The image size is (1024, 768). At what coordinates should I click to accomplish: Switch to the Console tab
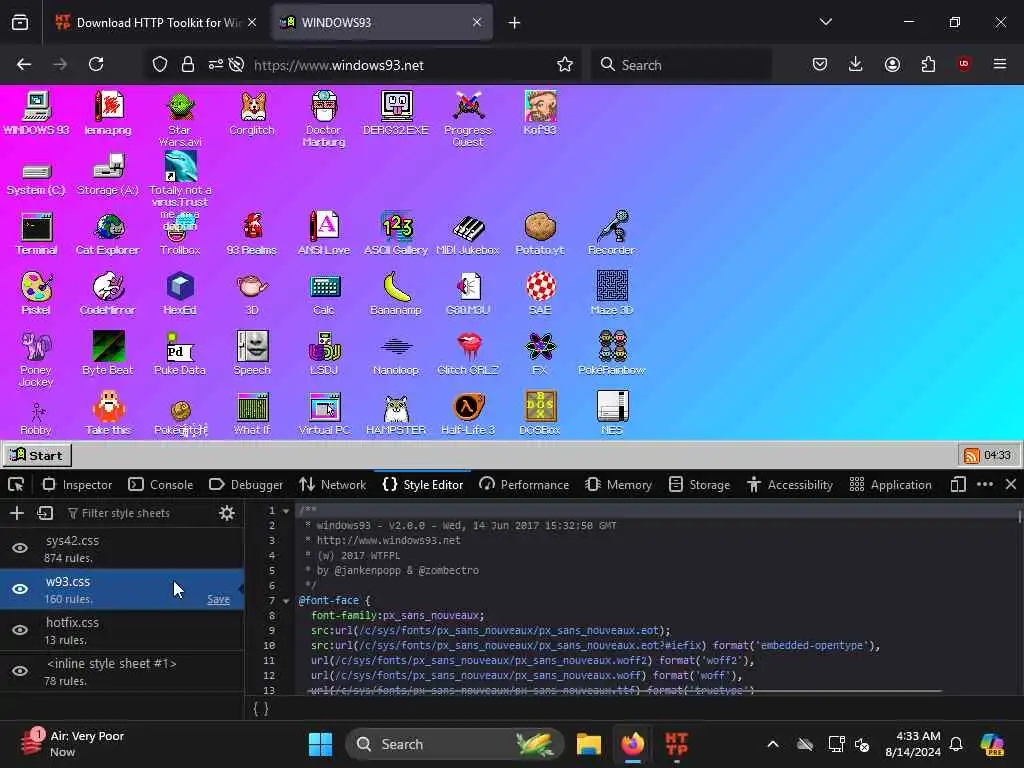[x=161, y=485]
